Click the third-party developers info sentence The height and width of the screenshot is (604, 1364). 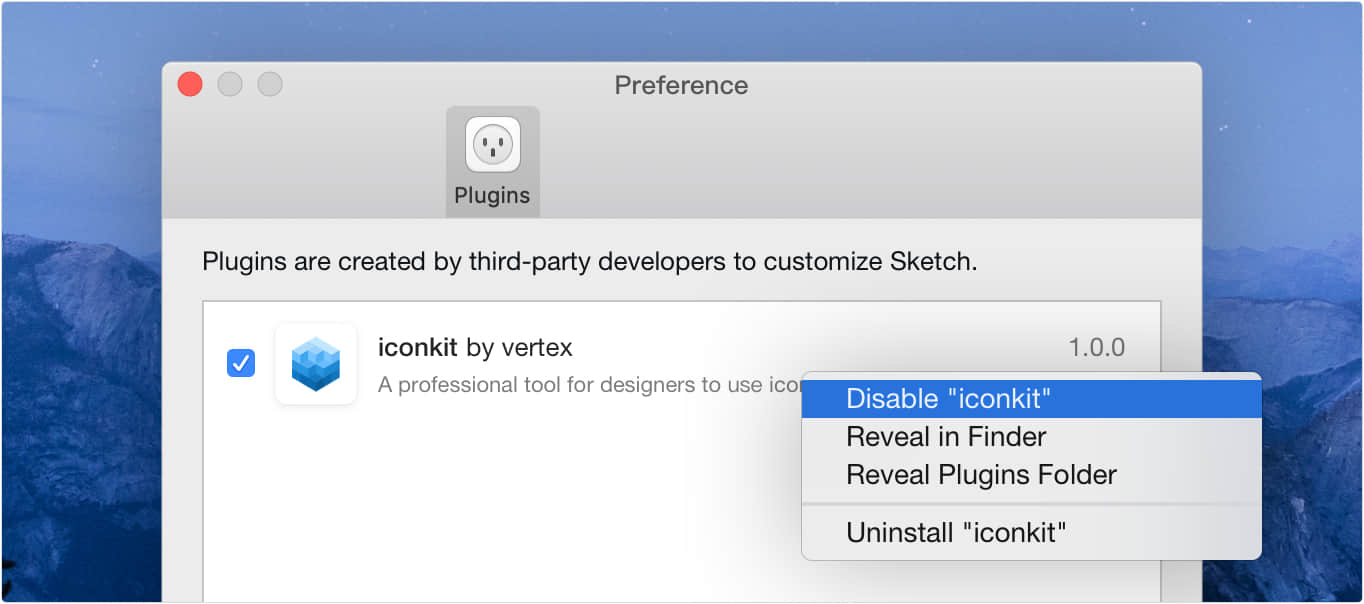coord(590,262)
